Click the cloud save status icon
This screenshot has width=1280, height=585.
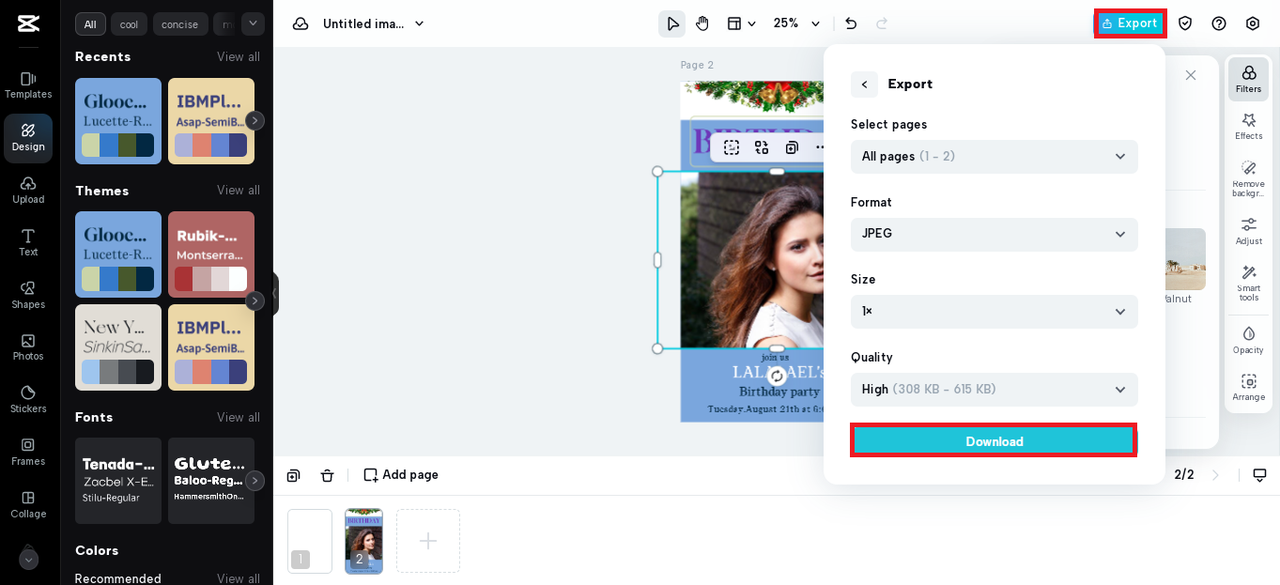[300, 24]
